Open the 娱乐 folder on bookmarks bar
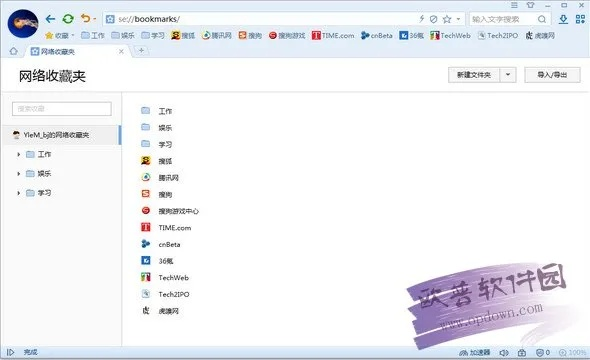 point(123,35)
